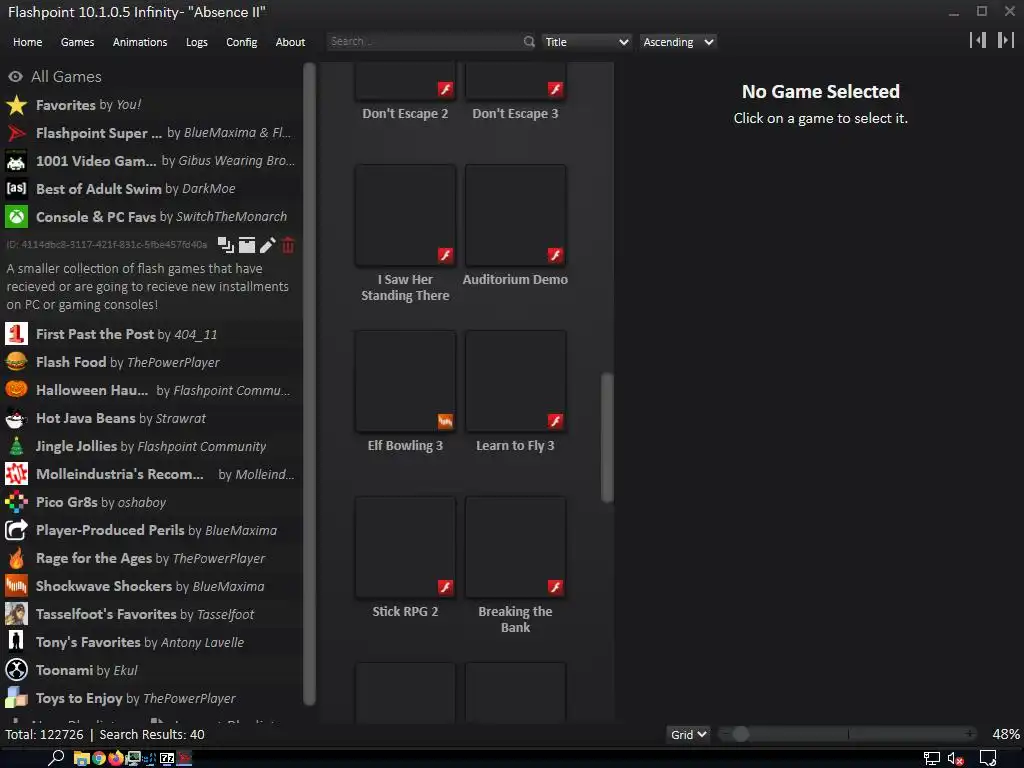This screenshot has width=1024, height=768.
Task: Open the Toonami playlist by Ekul
Action: [152, 670]
